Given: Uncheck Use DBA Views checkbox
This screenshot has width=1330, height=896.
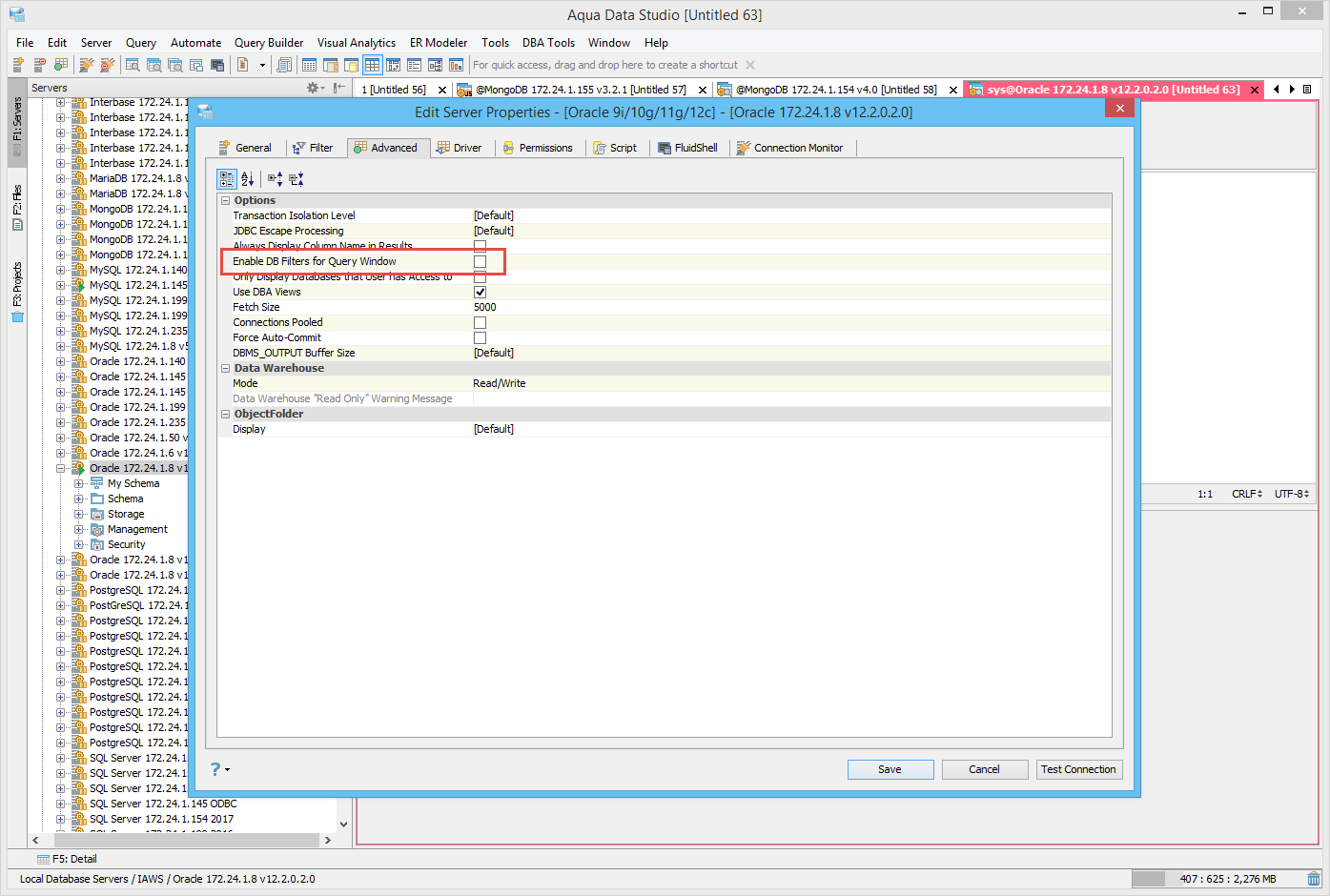Looking at the screenshot, I should point(480,292).
